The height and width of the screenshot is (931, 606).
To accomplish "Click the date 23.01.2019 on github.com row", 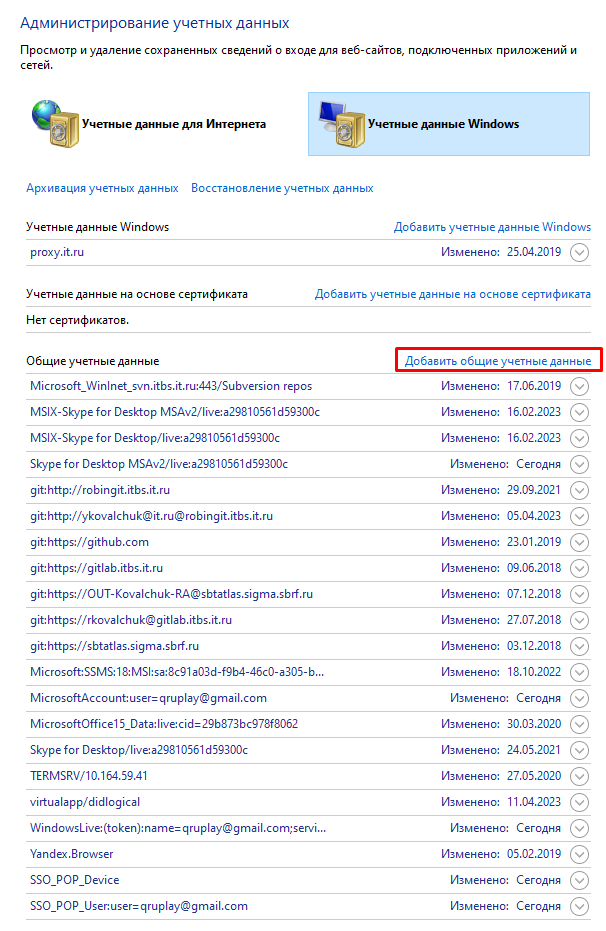I will [534, 543].
